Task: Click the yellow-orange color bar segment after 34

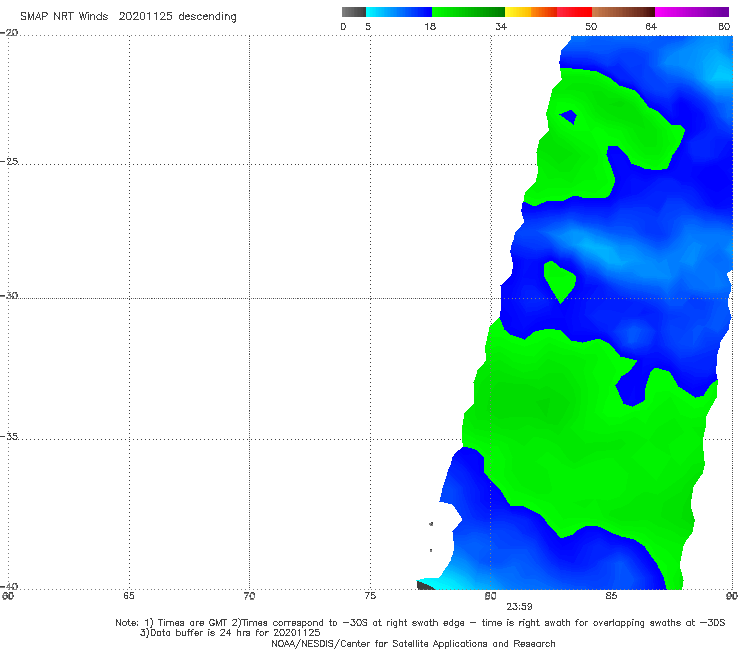Action: pos(531,12)
